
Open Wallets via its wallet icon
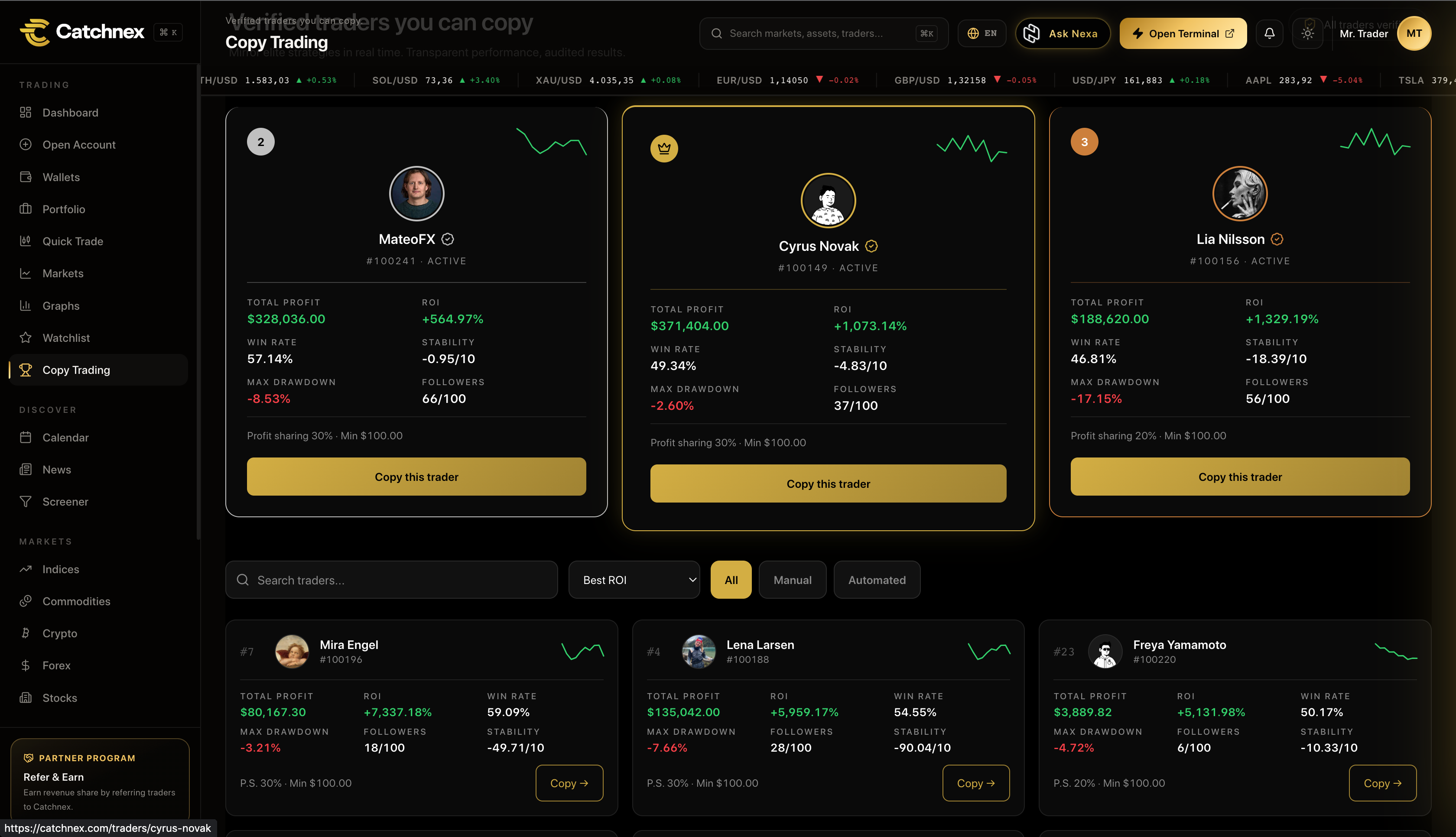[x=25, y=176]
